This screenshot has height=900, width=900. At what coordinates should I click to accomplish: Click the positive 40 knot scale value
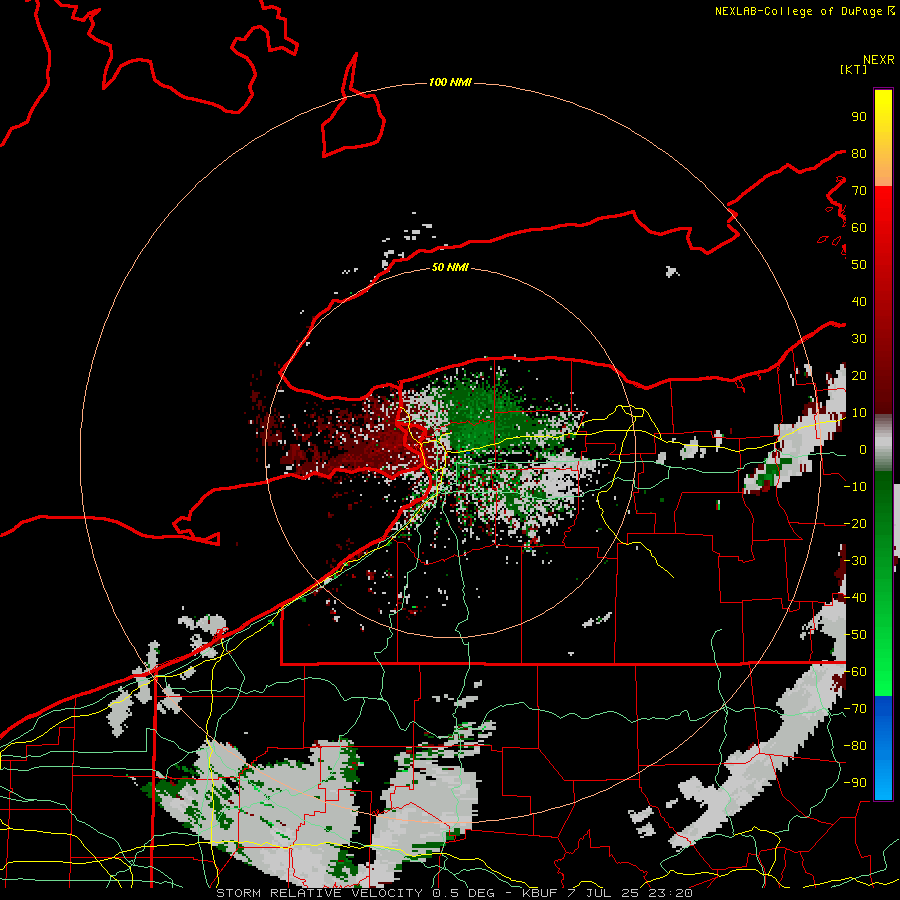point(859,301)
